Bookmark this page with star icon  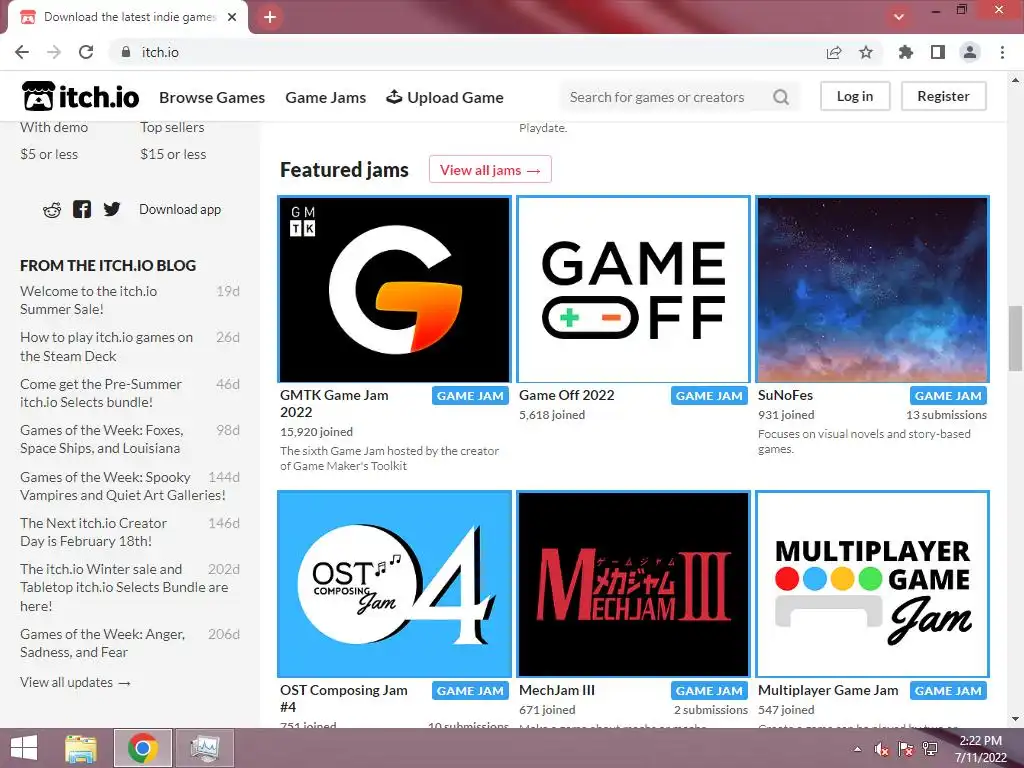(x=866, y=52)
